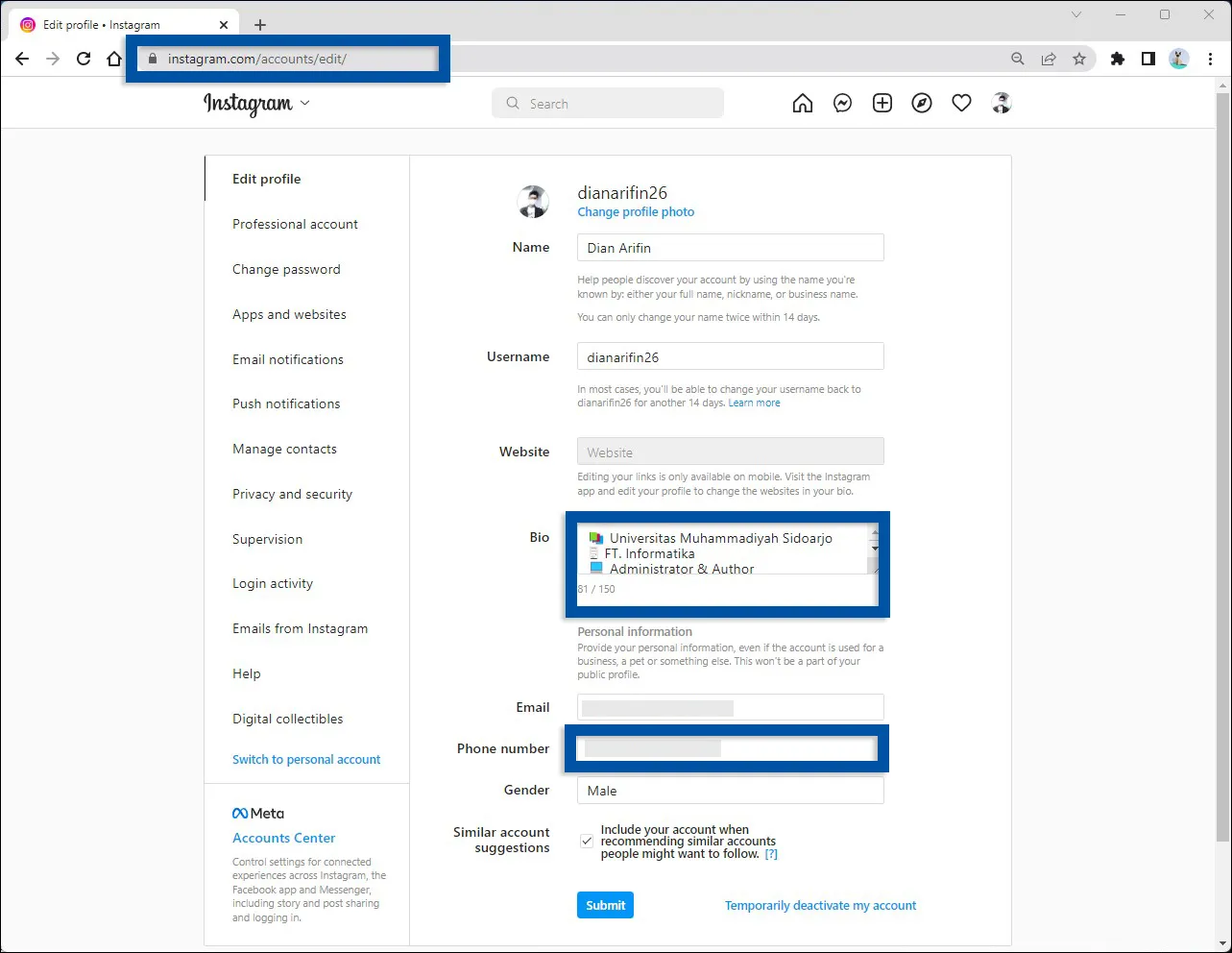
Task: Toggle including your account in recommendations
Action: pyautogui.click(x=587, y=841)
